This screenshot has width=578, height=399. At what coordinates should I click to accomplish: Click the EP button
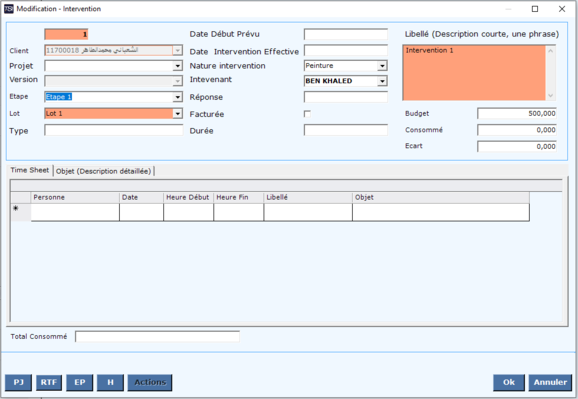(80, 382)
